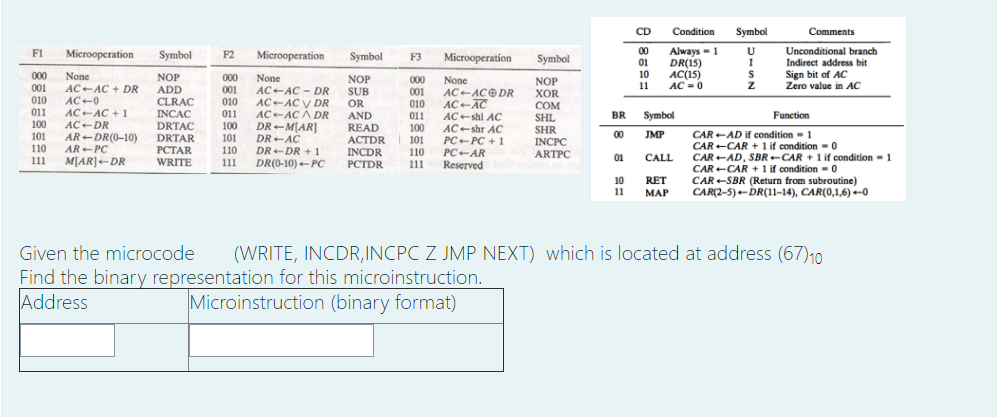The height and width of the screenshot is (417, 997).
Task: Click the Address answer input box
Action: click(67, 340)
